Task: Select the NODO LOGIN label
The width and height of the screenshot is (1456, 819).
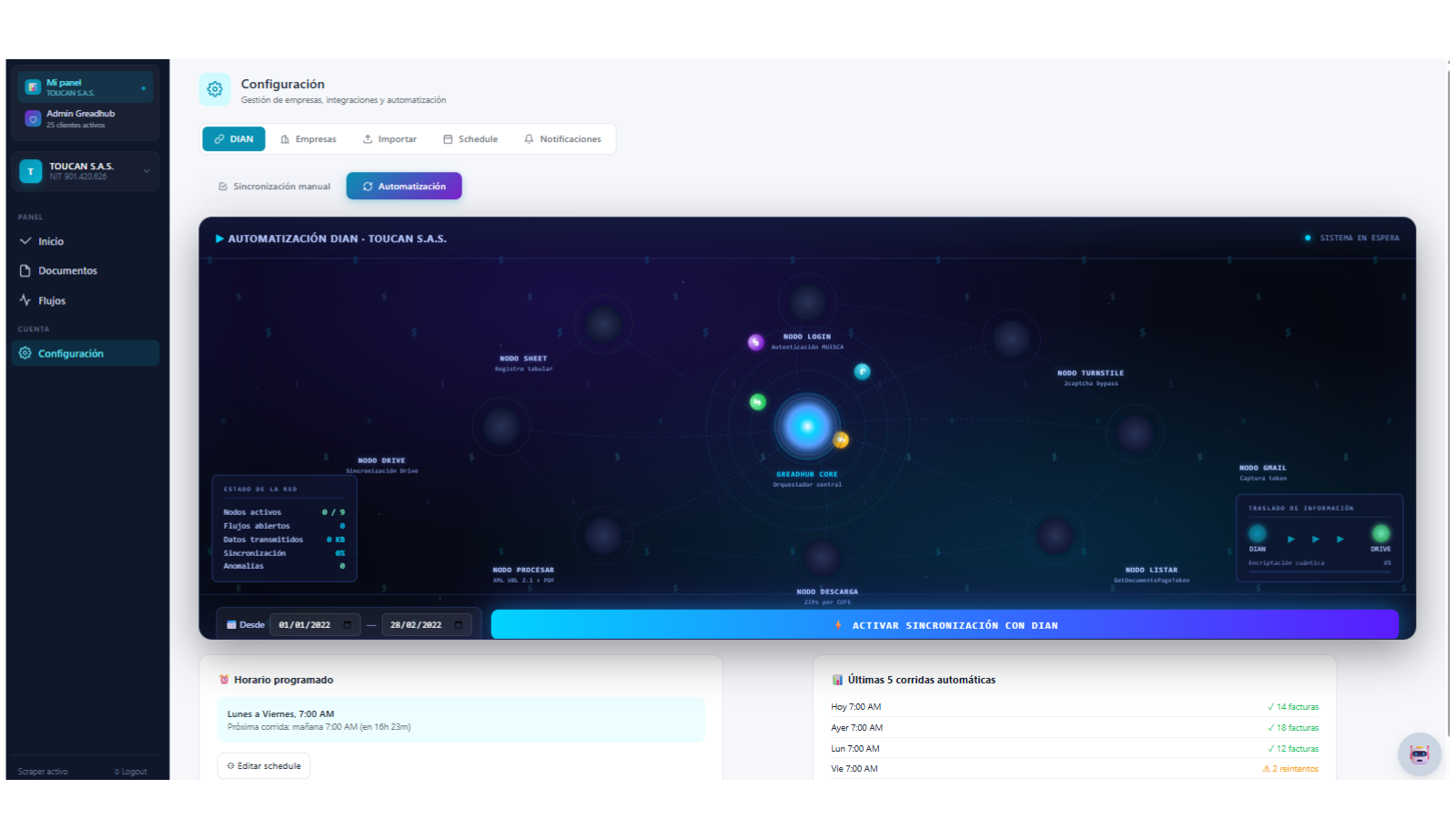Action: [x=807, y=337]
